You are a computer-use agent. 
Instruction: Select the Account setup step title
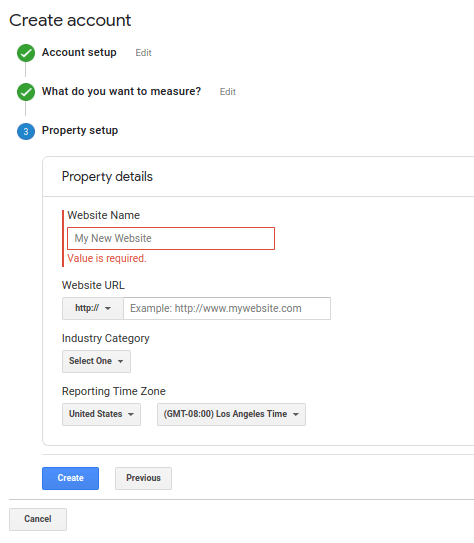[x=79, y=52]
